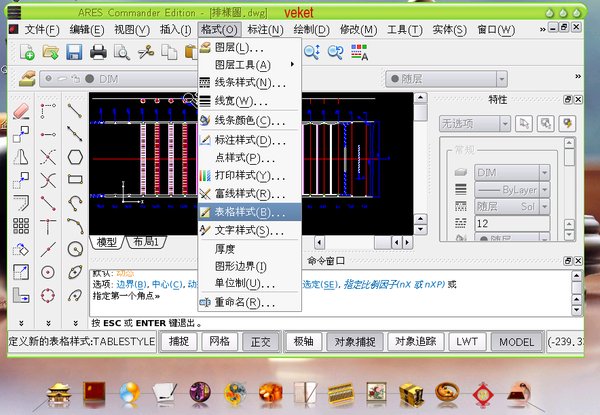Expand the DIM layer dropdown in properties
The height and width of the screenshot is (415, 600).
pos(545,173)
